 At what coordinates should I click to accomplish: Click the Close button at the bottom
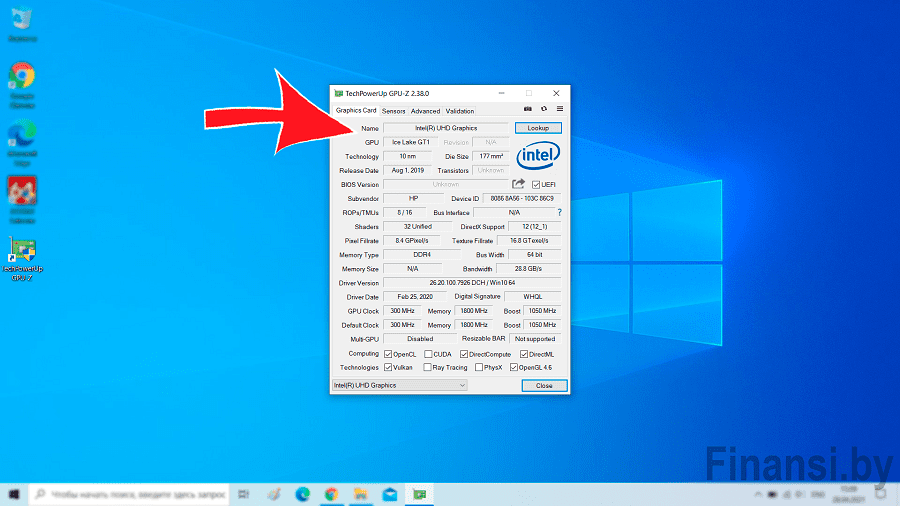pos(544,386)
